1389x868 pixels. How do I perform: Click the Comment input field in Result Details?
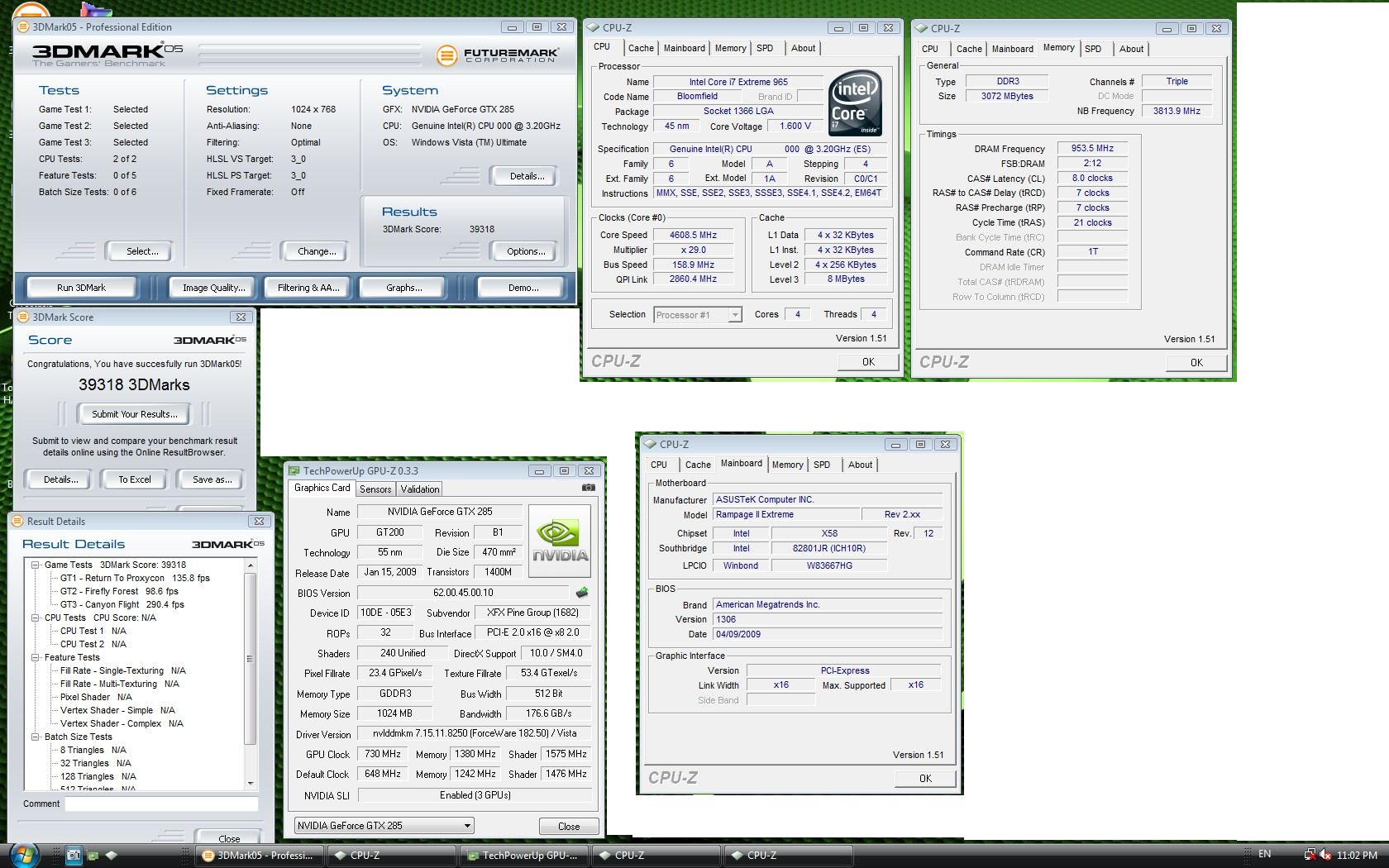161,804
